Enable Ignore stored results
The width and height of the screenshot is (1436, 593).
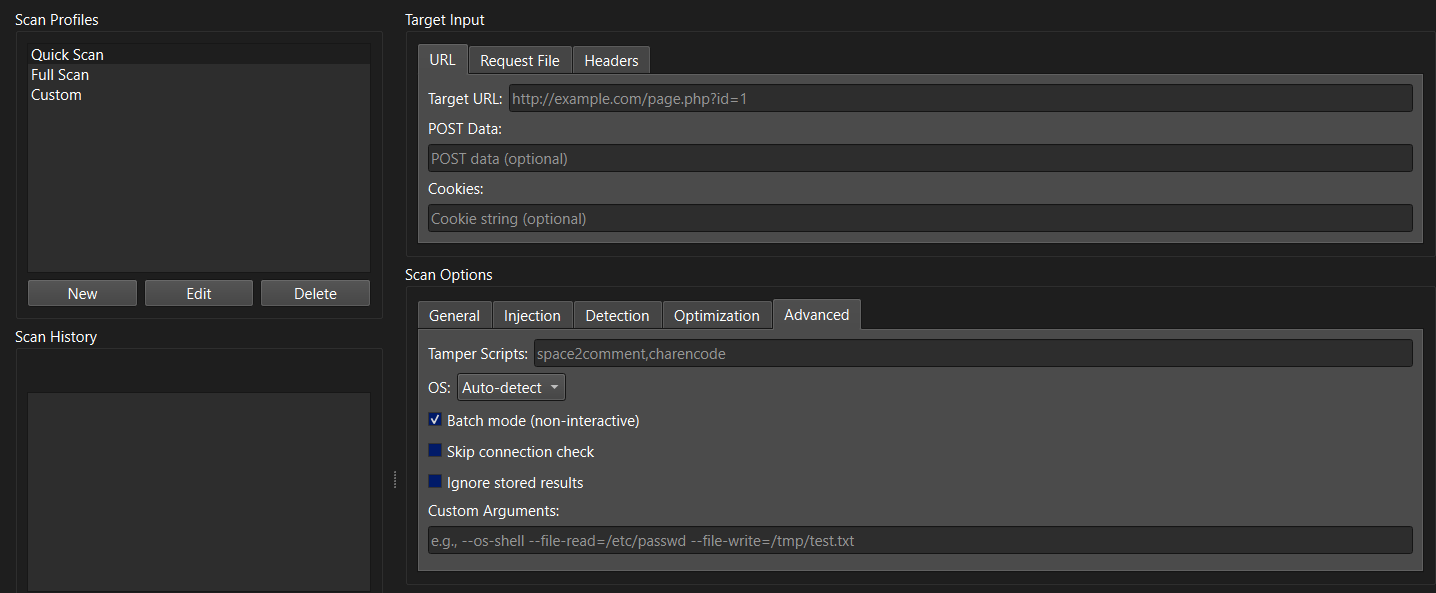click(435, 481)
